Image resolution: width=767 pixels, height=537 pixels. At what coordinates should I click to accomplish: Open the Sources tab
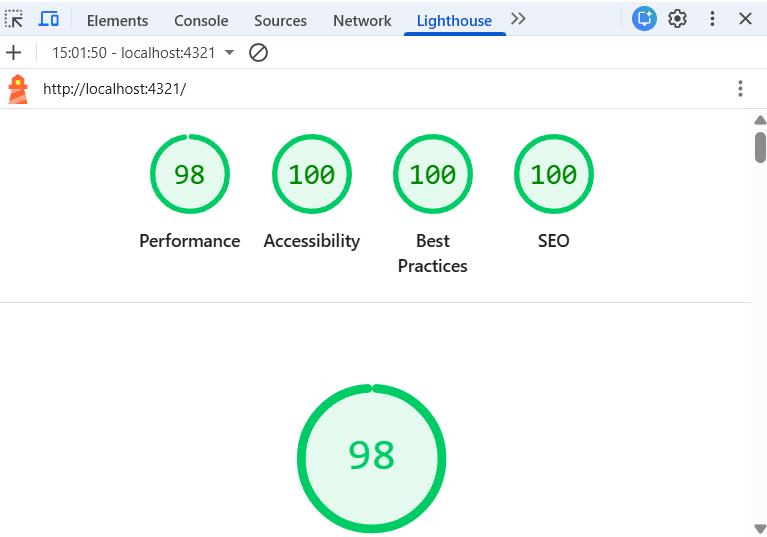tap(280, 21)
